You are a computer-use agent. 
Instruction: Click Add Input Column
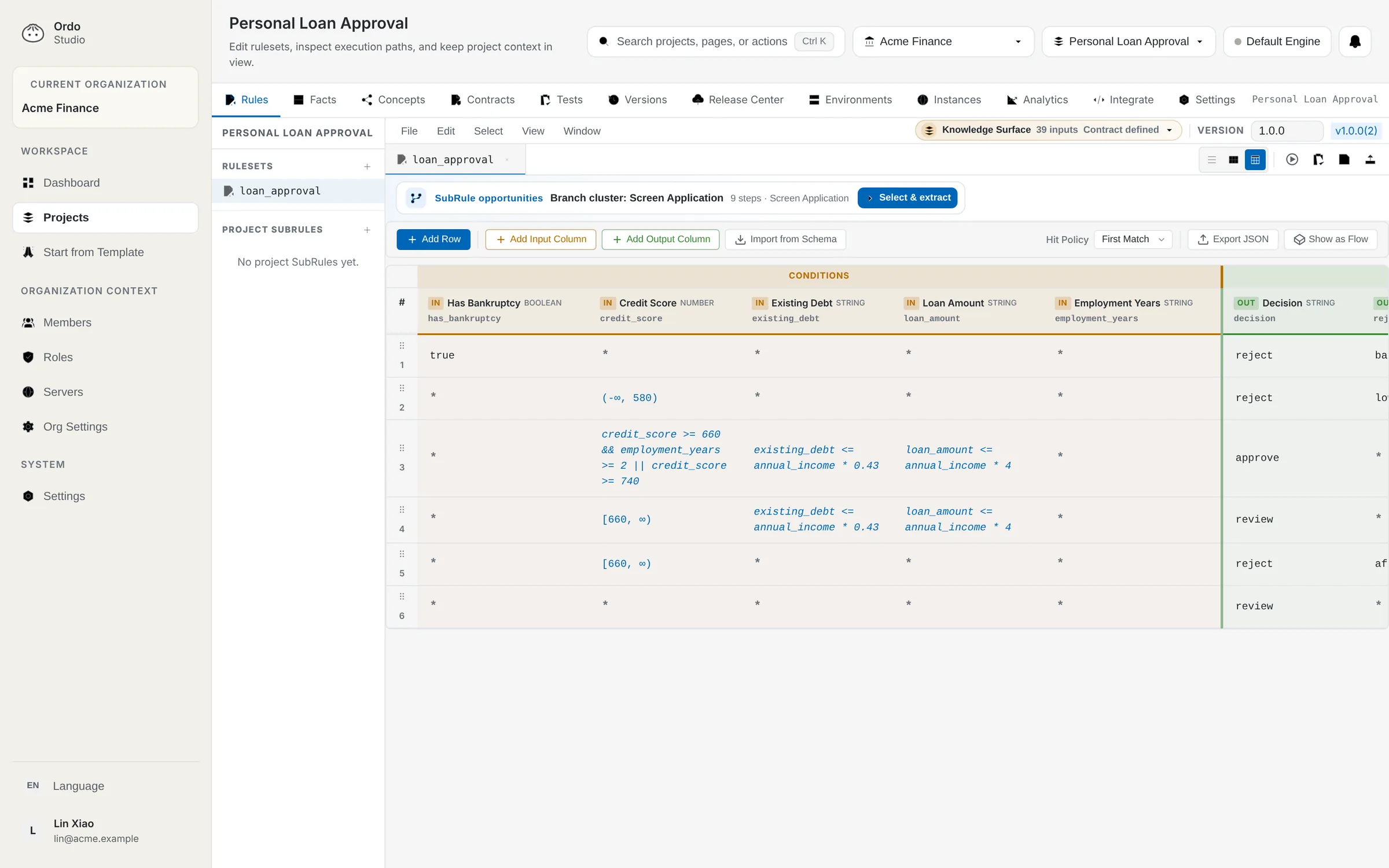[x=541, y=240]
